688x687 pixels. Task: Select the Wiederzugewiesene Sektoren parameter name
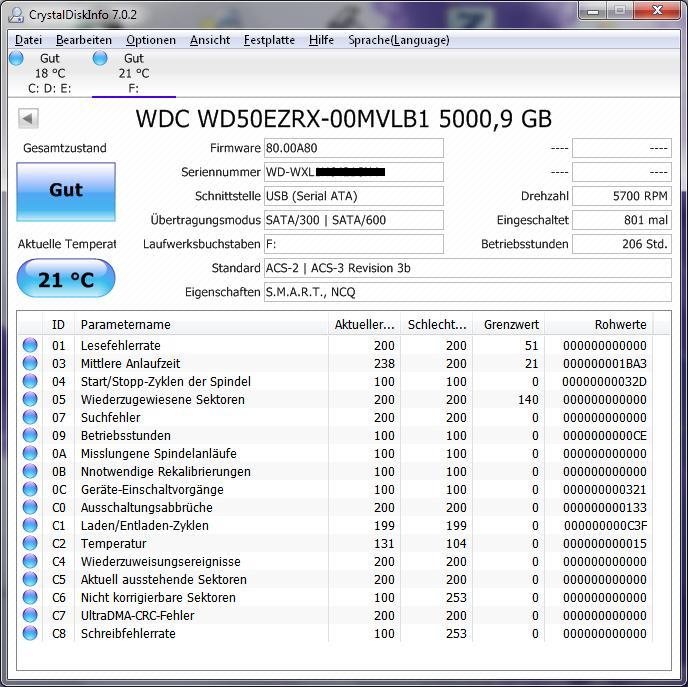pyautogui.click(x=163, y=400)
